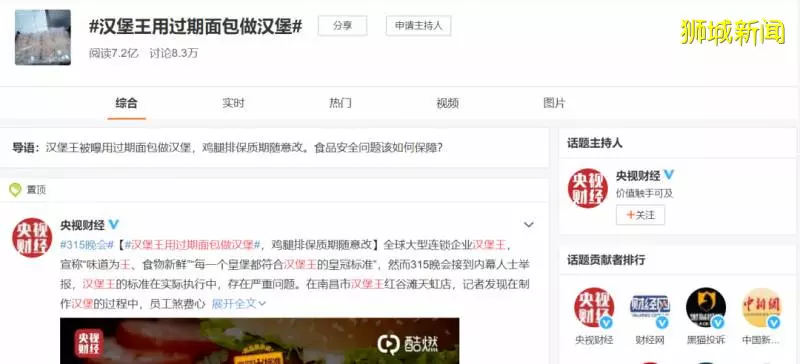The height and width of the screenshot is (364, 800).
Task: Open 央视财经 avatar in contributor ranking
Action: click(594, 308)
